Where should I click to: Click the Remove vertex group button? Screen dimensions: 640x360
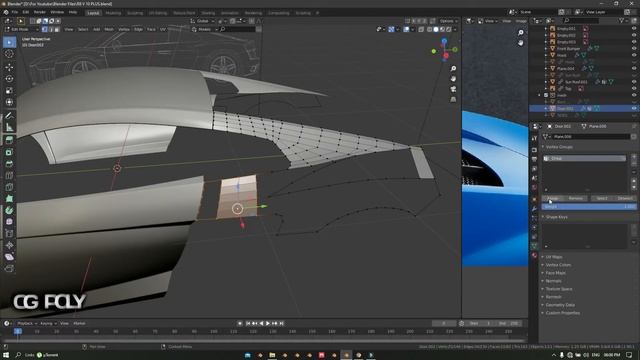[576, 198]
